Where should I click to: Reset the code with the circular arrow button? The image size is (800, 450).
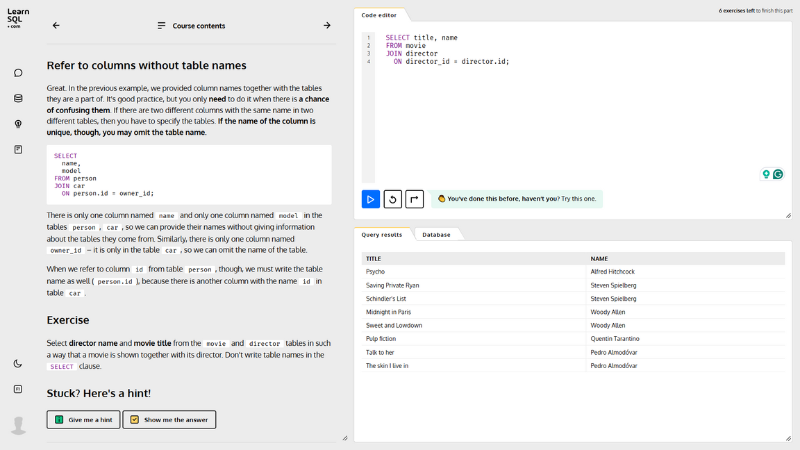click(x=392, y=199)
